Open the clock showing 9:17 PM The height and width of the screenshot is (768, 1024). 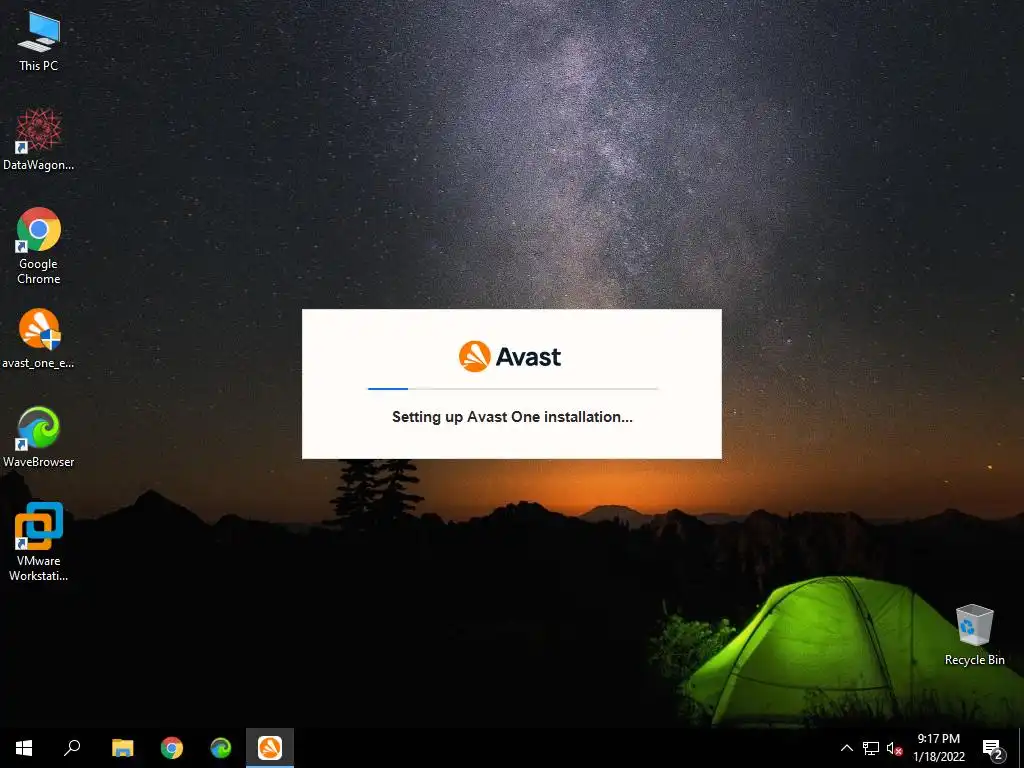[x=938, y=748]
